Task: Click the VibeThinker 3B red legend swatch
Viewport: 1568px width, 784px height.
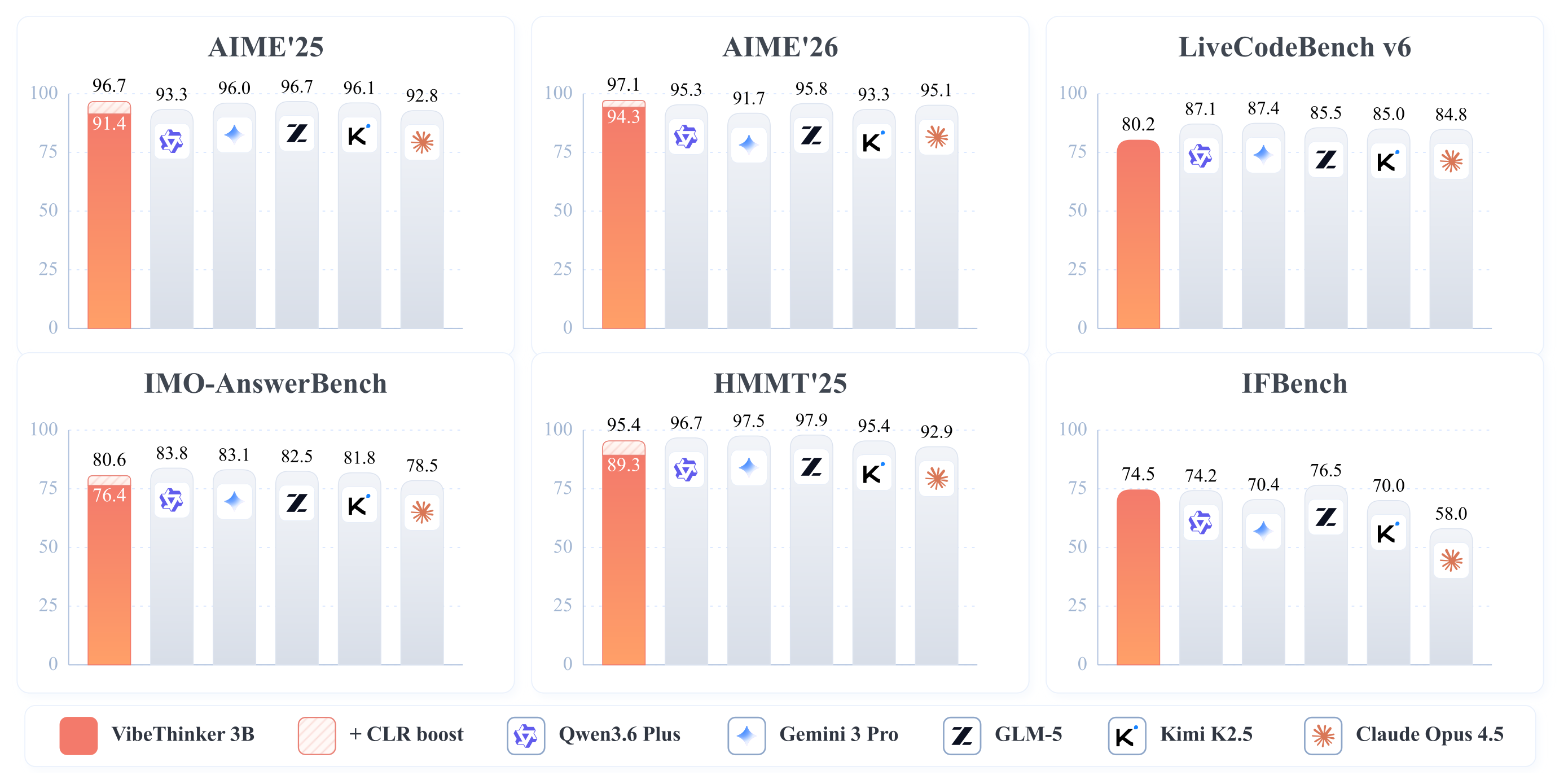Action: (78, 736)
